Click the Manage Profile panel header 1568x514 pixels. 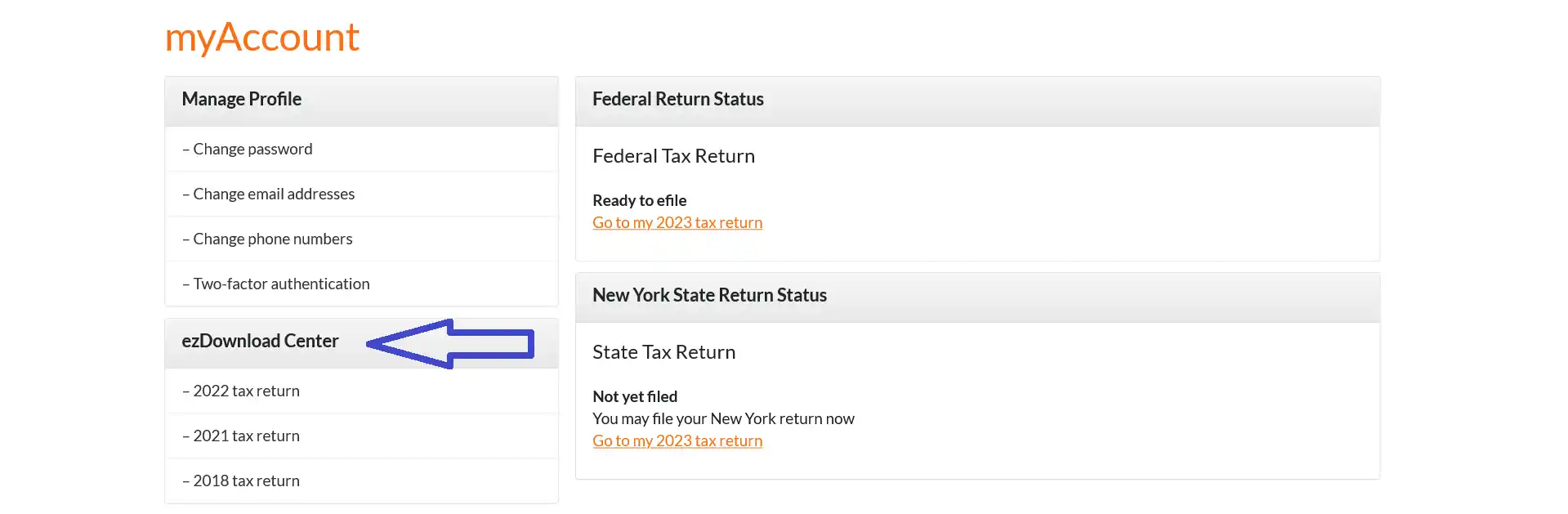(242, 100)
